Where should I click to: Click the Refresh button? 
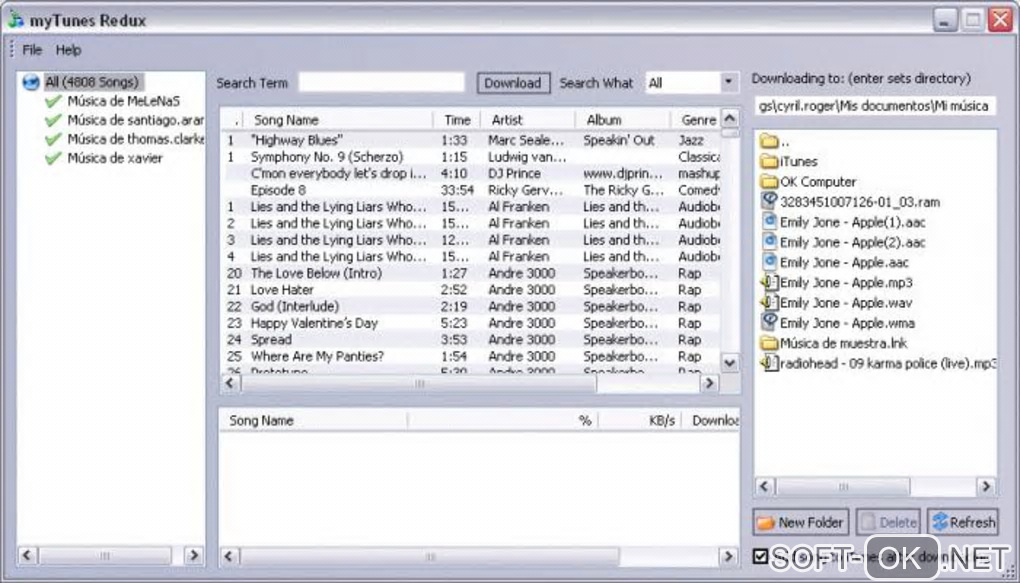[963, 522]
